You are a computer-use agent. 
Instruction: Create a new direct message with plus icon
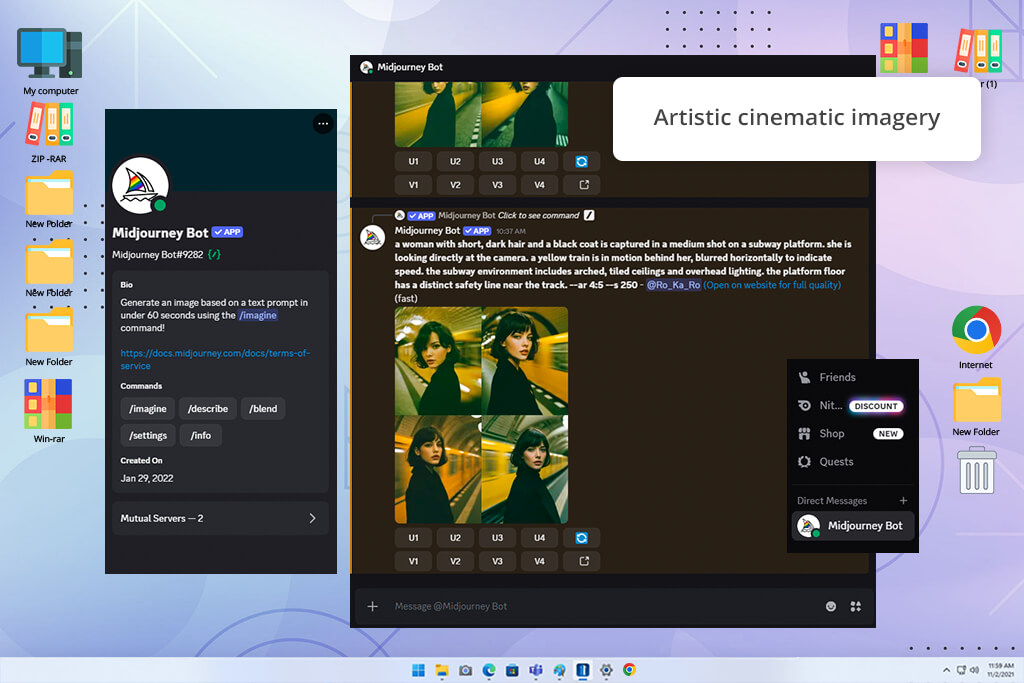[903, 501]
